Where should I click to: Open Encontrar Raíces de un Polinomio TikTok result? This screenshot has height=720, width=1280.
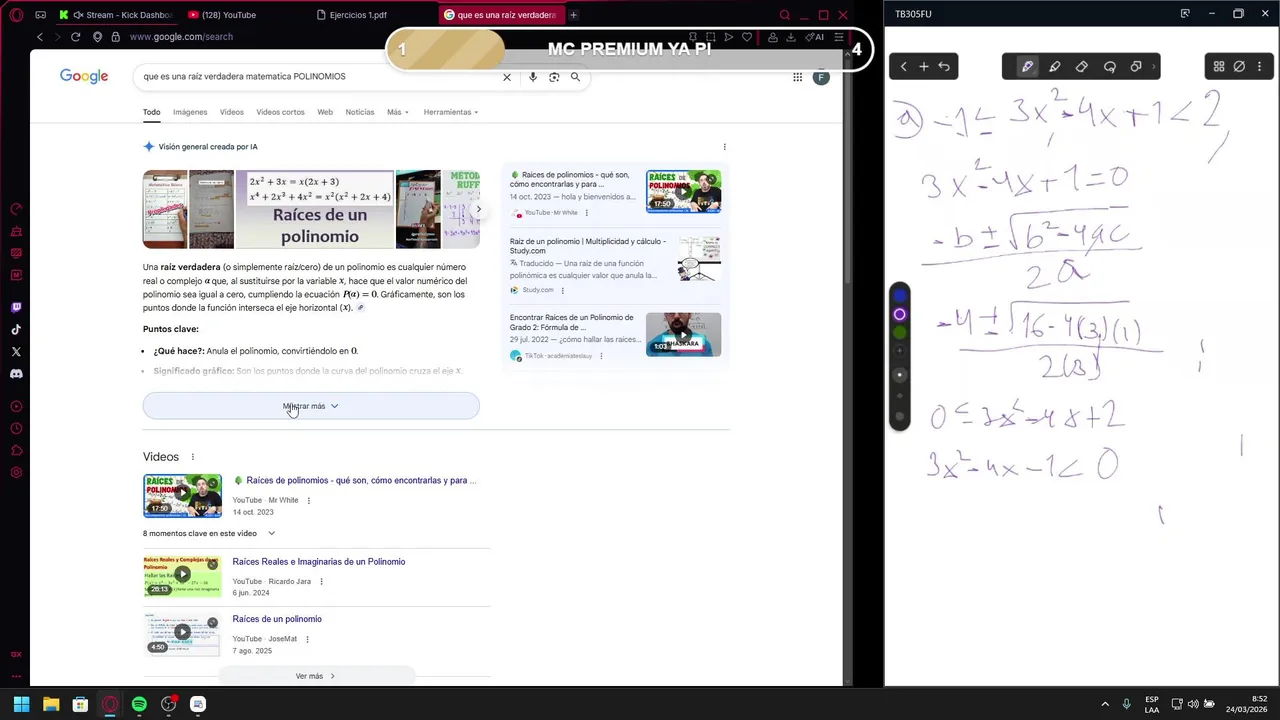coord(571,322)
